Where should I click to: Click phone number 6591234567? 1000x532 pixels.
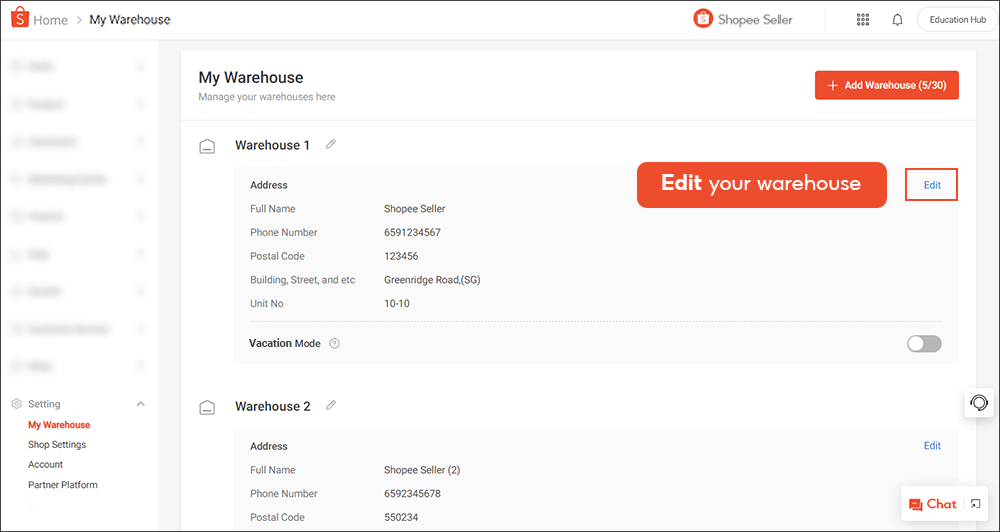[412, 232]
